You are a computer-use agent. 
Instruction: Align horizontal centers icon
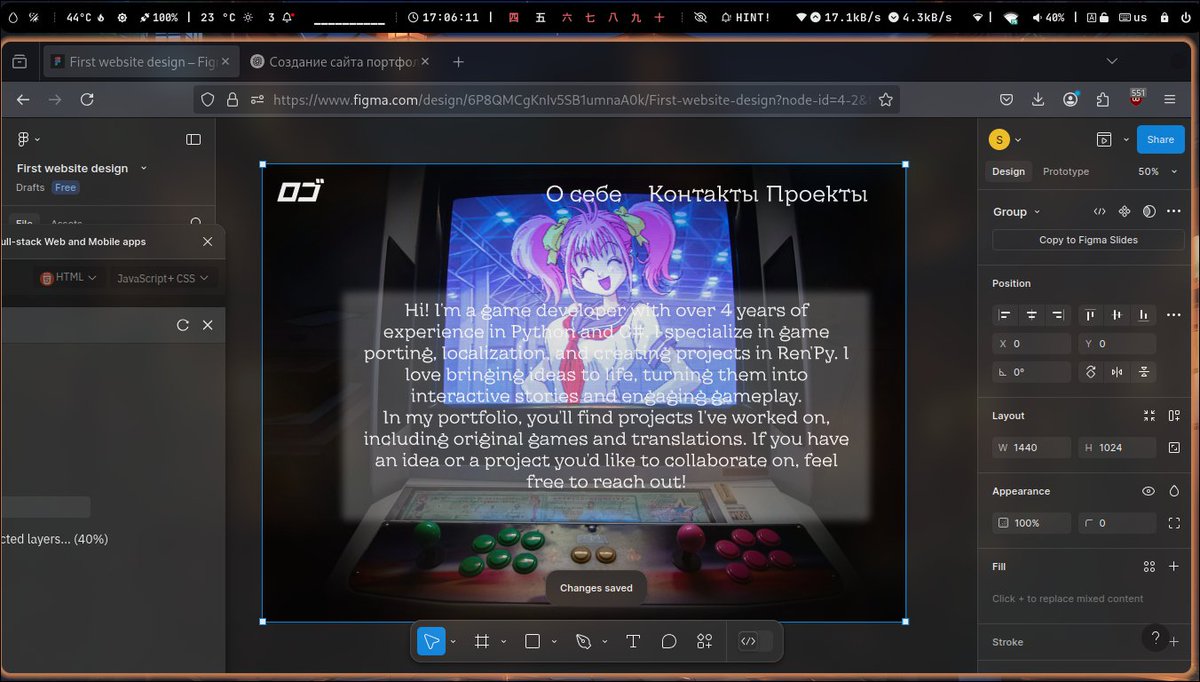(1031, 315)
